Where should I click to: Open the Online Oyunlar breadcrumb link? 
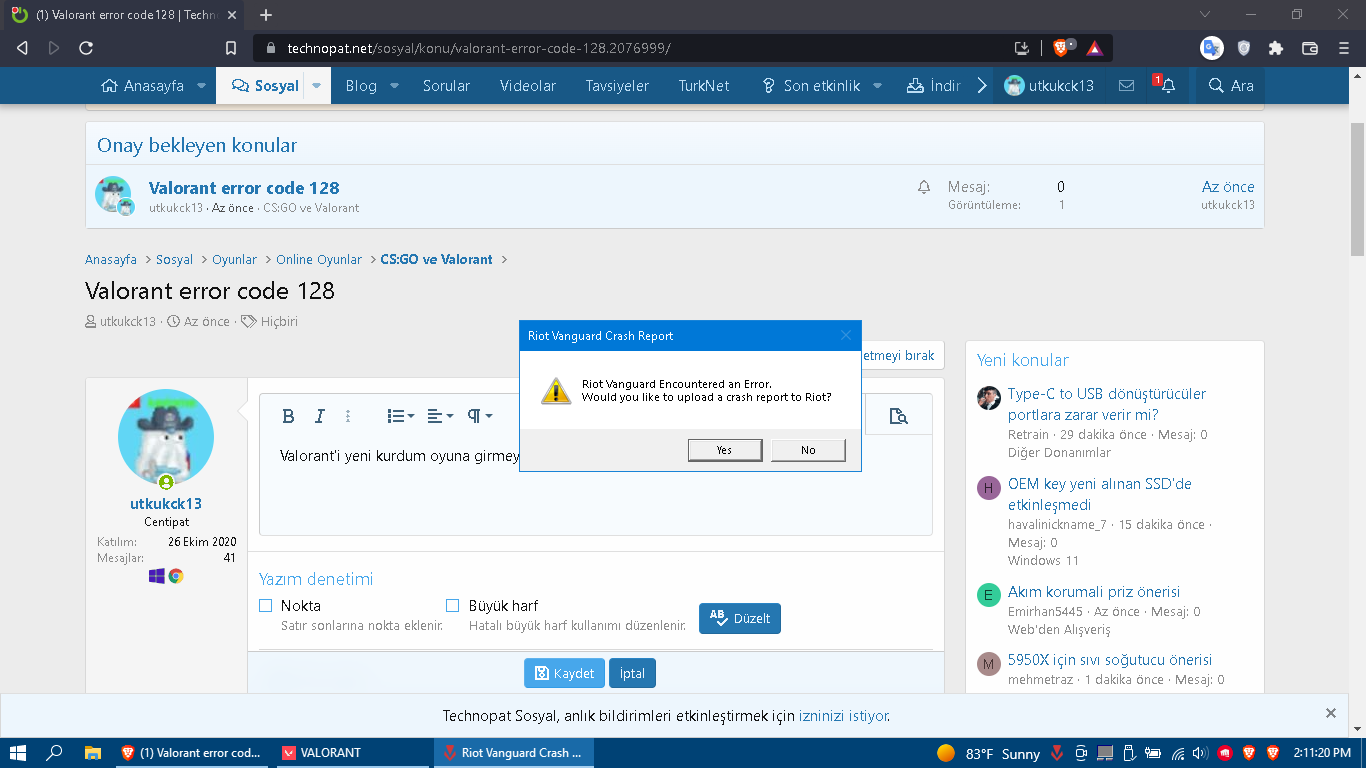pos(319,259)
